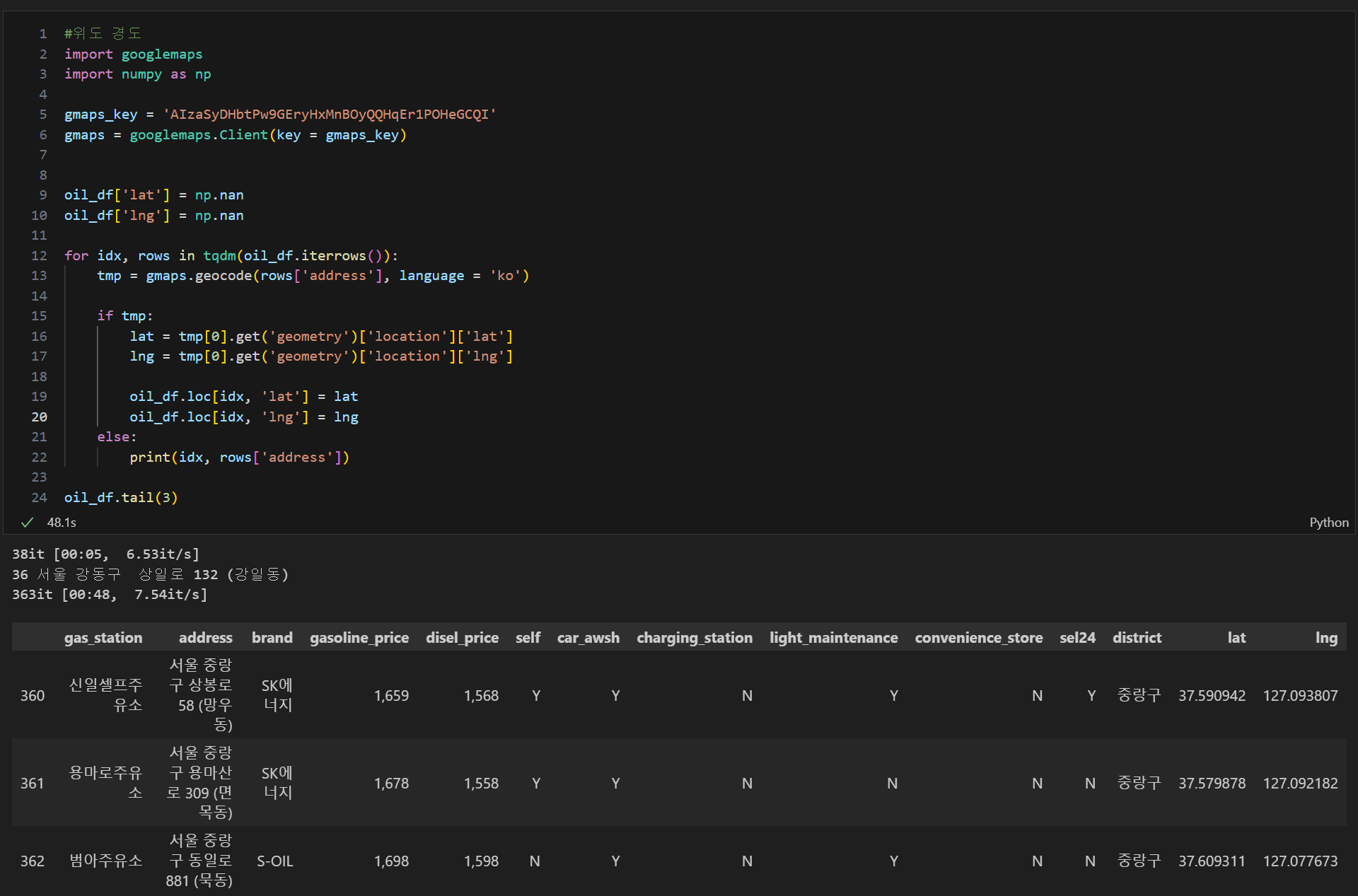This screenshot has width=1358, height=896.
Task: Click the S-OIL brand cell in row 362
Action: 274,861
